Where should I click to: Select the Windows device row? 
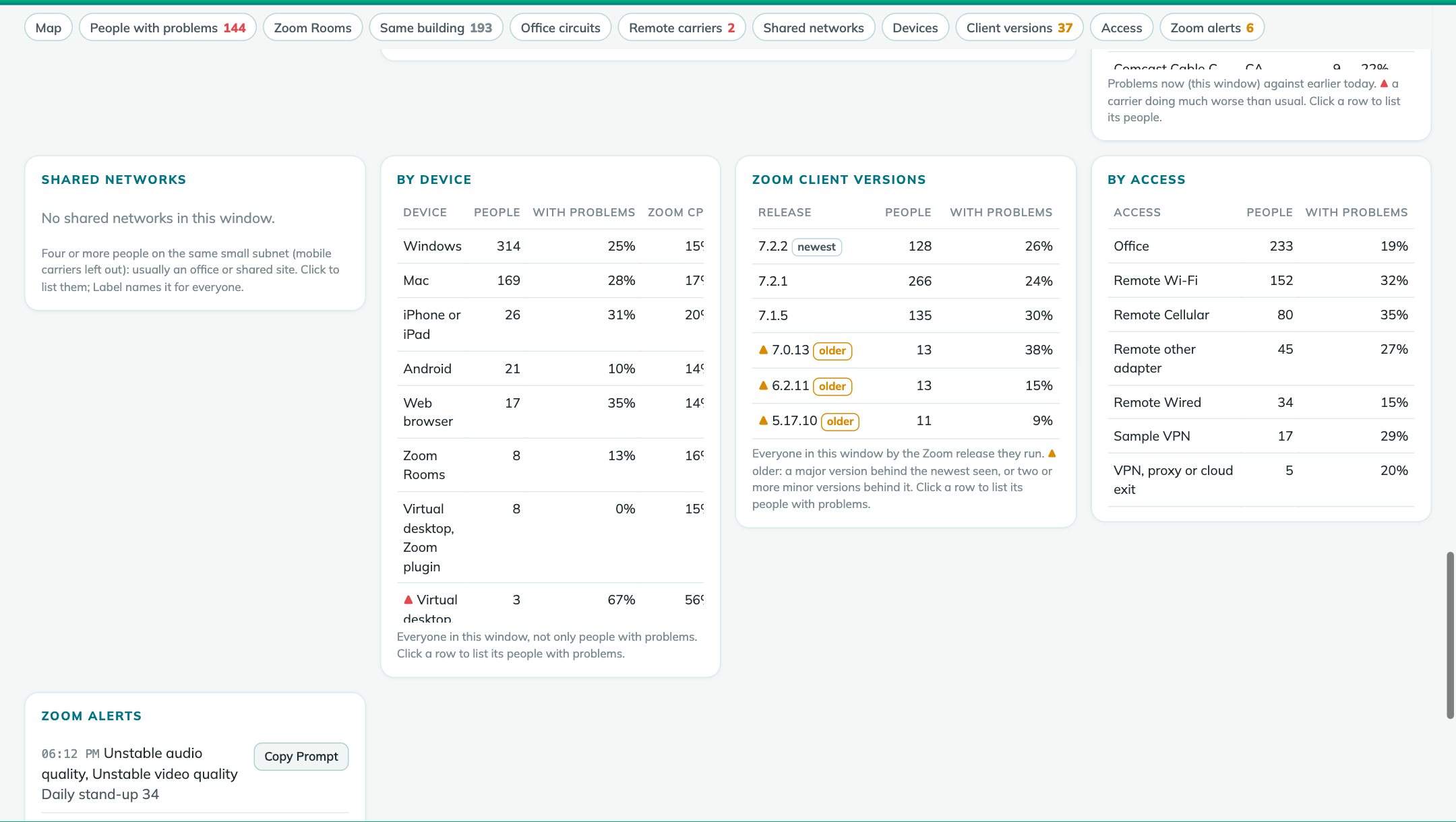coord(550,246)
